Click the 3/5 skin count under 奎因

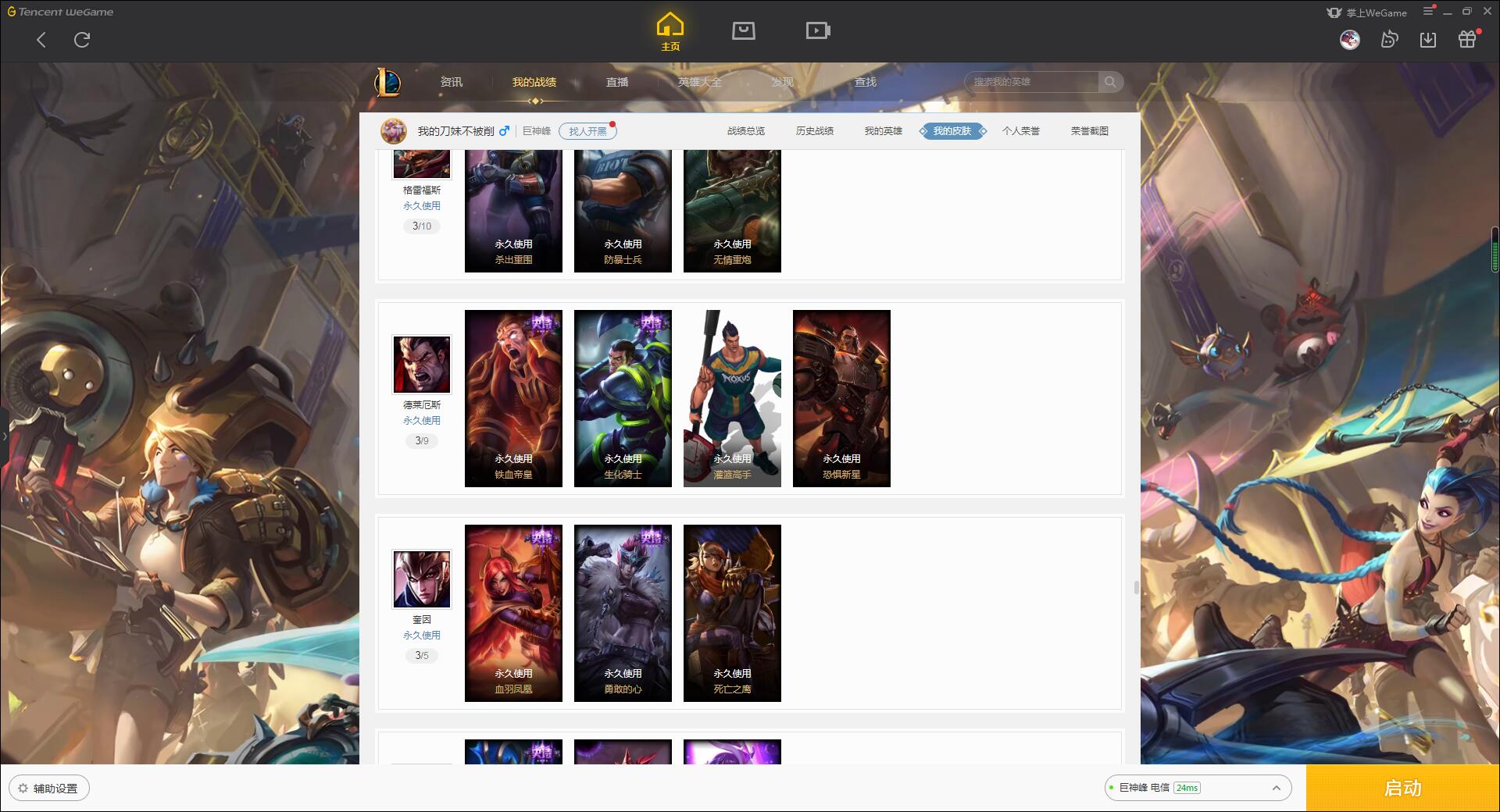[422, 656]
